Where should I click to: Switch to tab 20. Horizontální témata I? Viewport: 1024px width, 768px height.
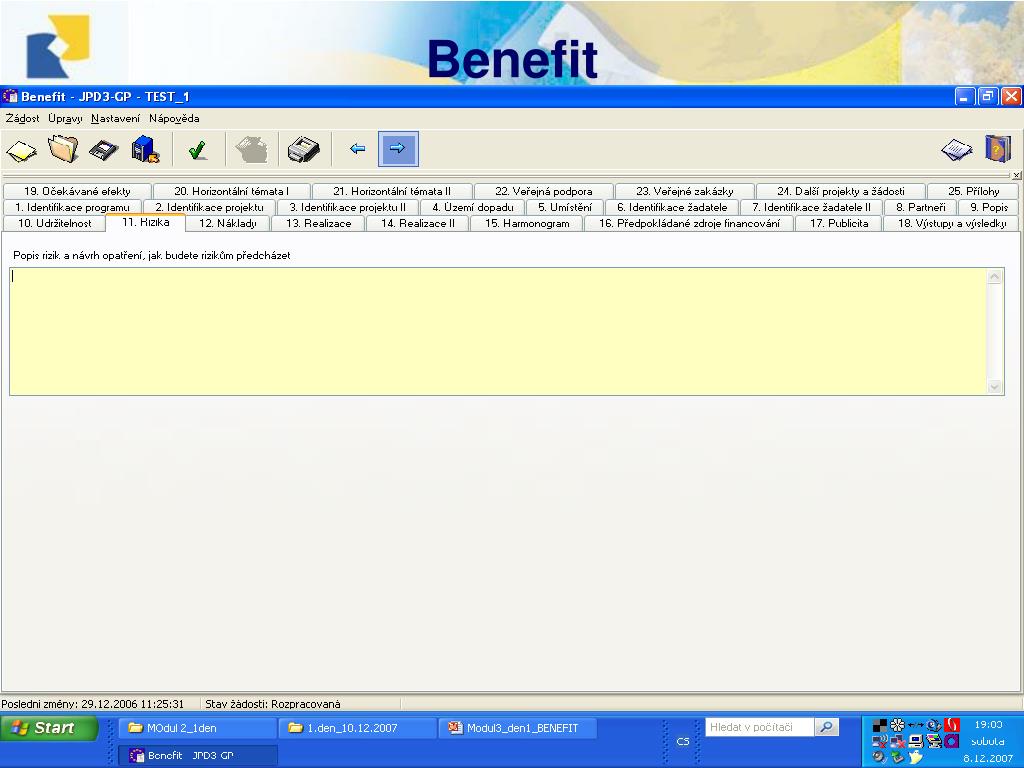pyautogui.click(x=231, y=191)
